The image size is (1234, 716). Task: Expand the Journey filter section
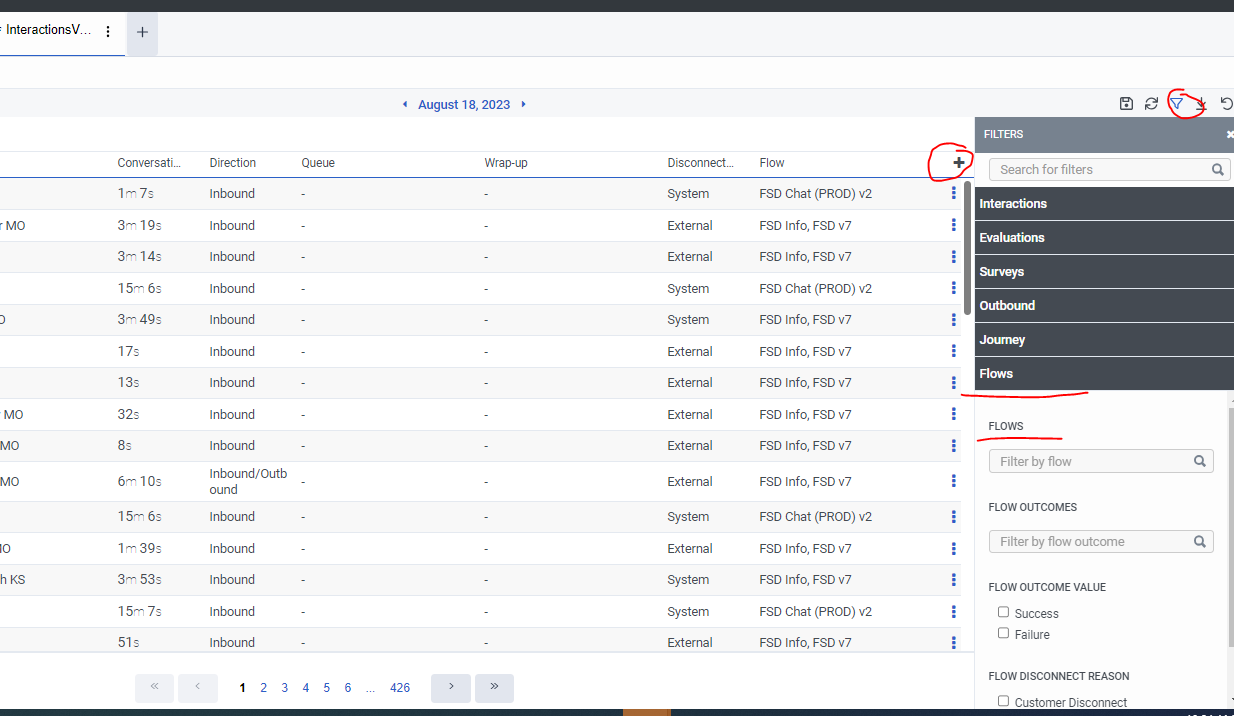(x=1104, y=340)
